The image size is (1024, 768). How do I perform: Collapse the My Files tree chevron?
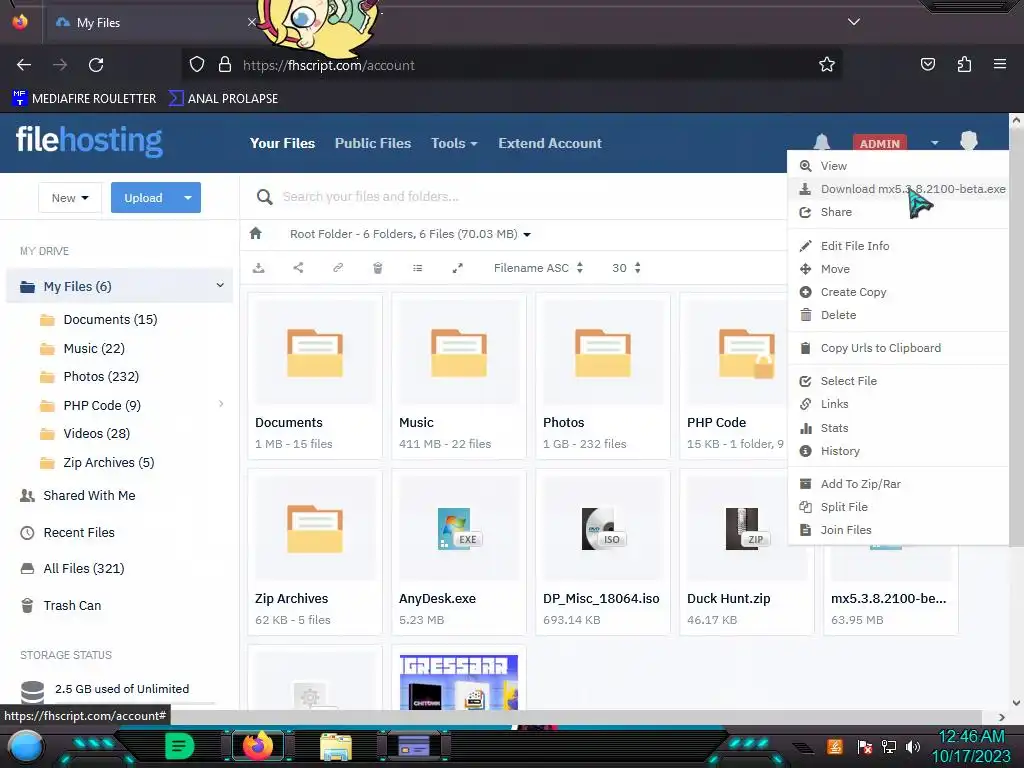coord(220,285)
